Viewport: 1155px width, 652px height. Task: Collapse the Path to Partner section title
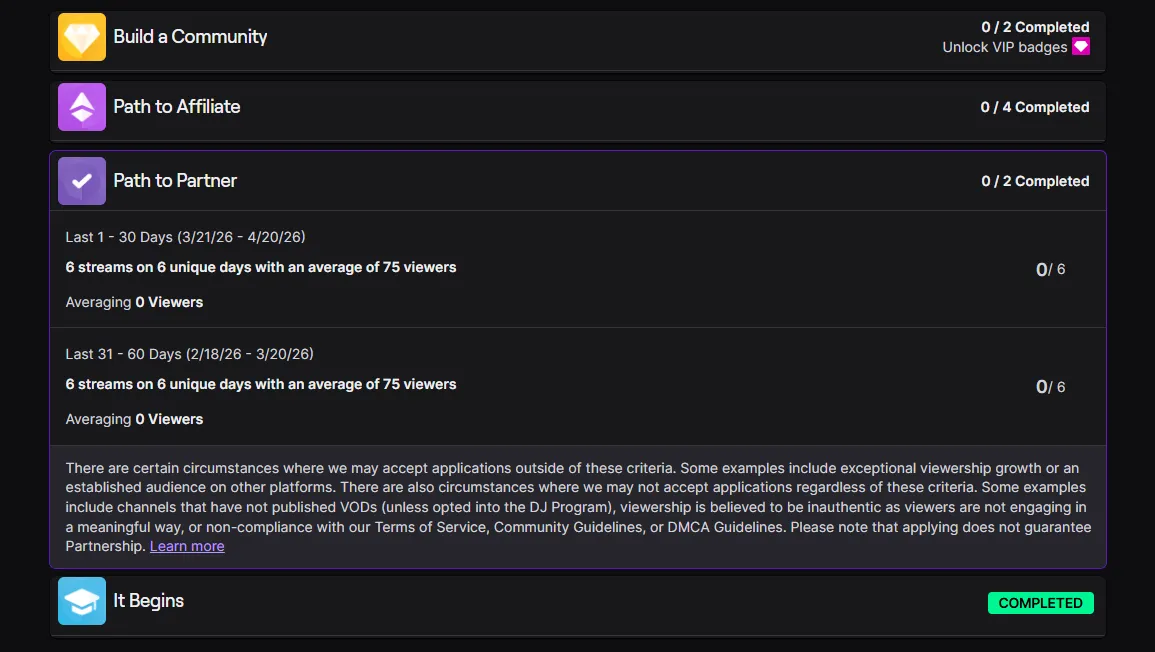click(175, 181)
